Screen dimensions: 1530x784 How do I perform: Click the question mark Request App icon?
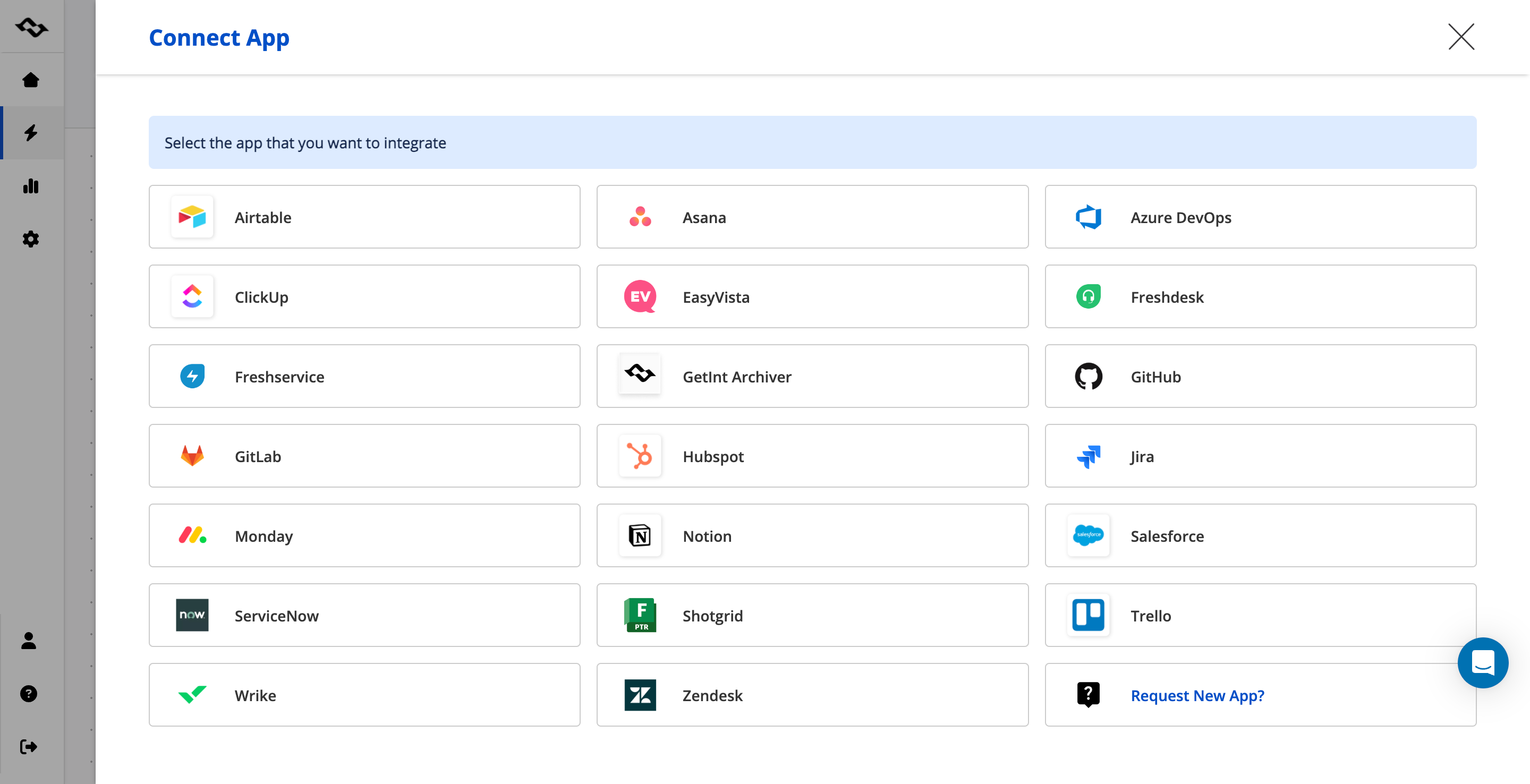point(1088,694)
